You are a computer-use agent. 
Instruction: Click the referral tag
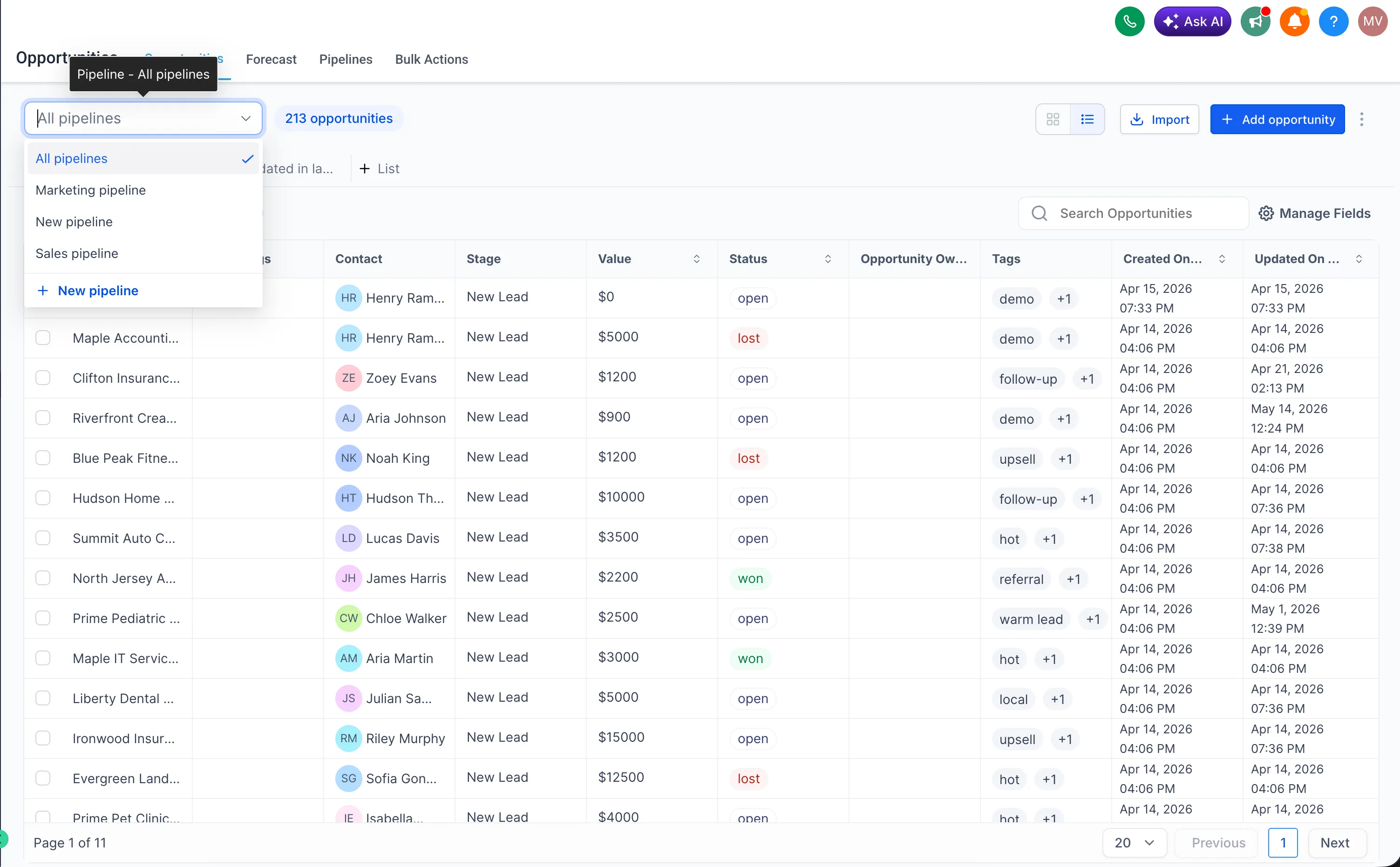coord(1021,579)
